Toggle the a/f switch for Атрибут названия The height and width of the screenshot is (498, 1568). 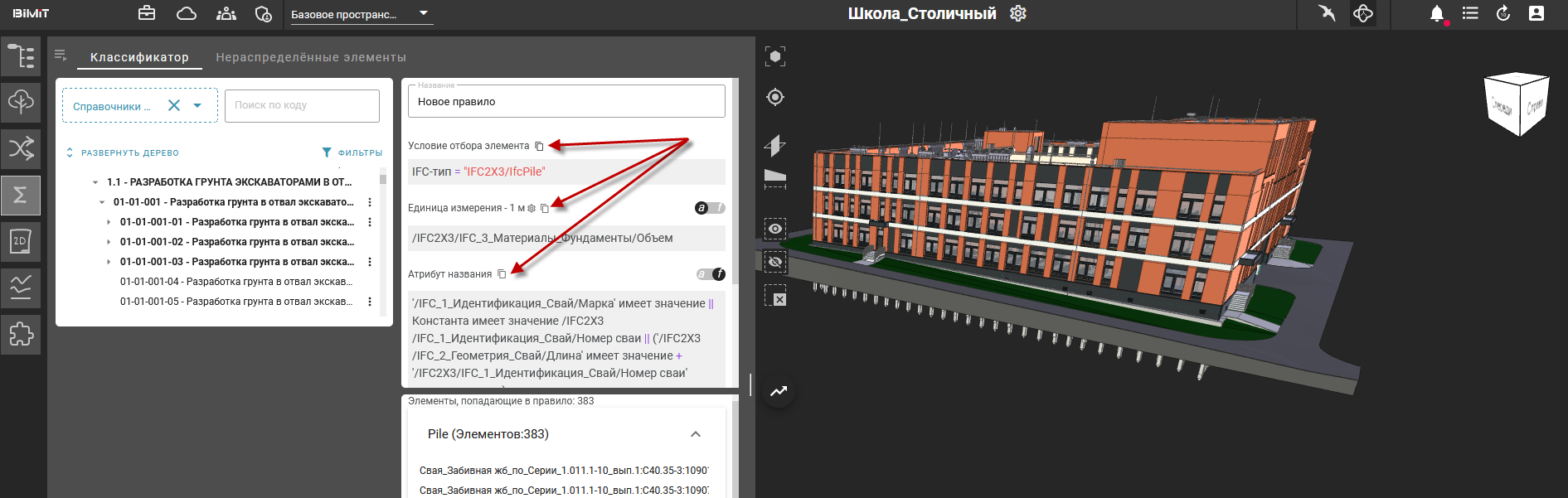pos(711,274)
